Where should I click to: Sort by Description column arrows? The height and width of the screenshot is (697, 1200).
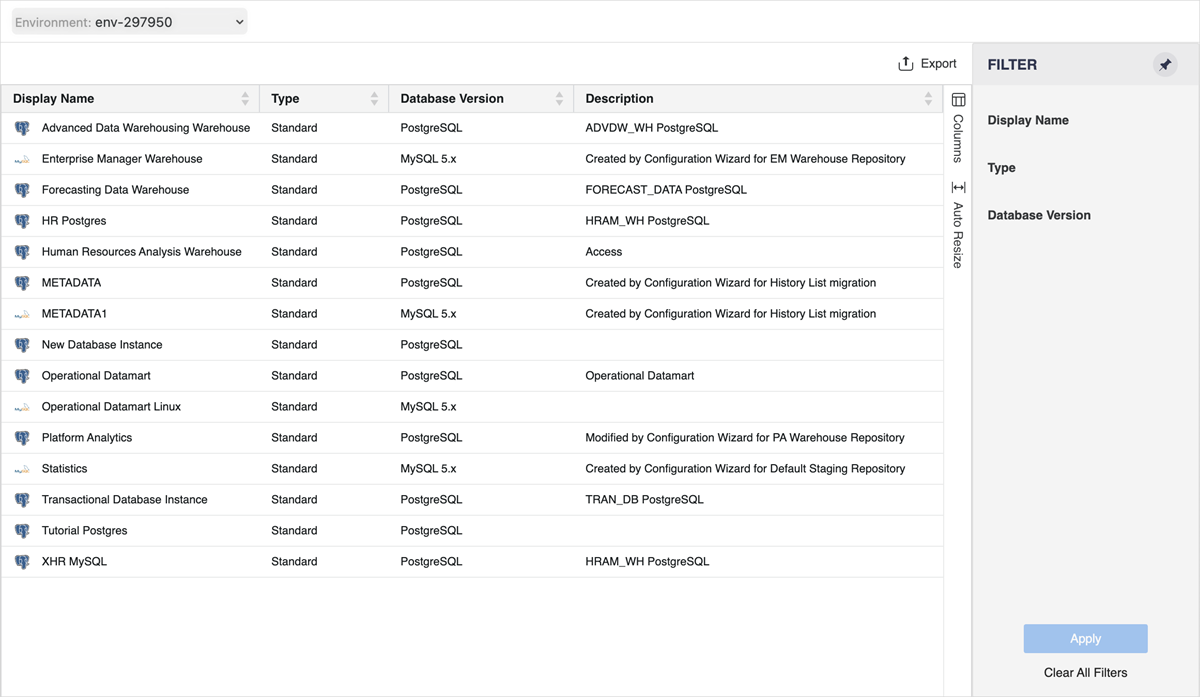(928, 99)
